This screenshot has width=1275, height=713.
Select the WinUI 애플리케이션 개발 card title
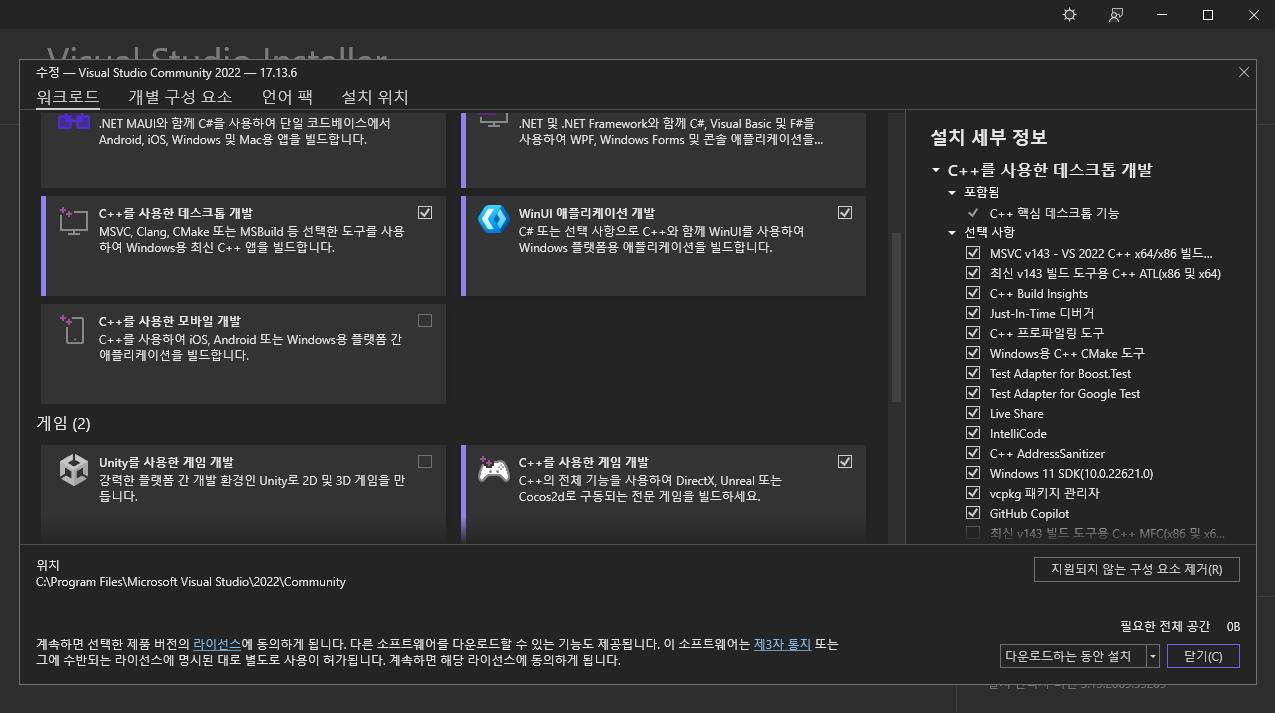(587, 213)
